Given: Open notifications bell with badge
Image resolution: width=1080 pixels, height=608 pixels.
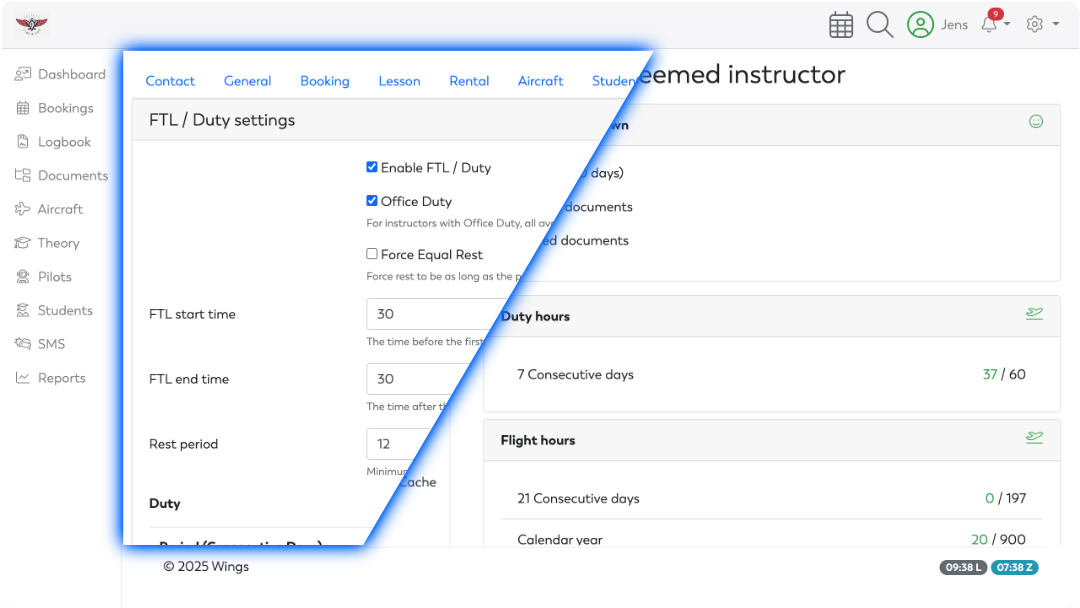Looking at the screenshot, I should click(x=990, y=25).
